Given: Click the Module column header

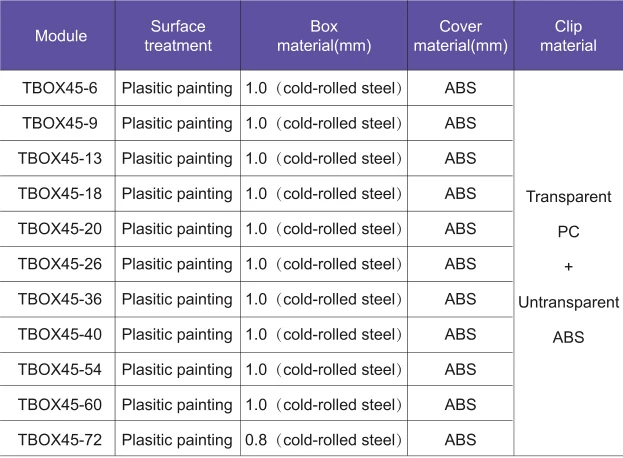Looking at the screenshot, I should [x=60, y=36].
